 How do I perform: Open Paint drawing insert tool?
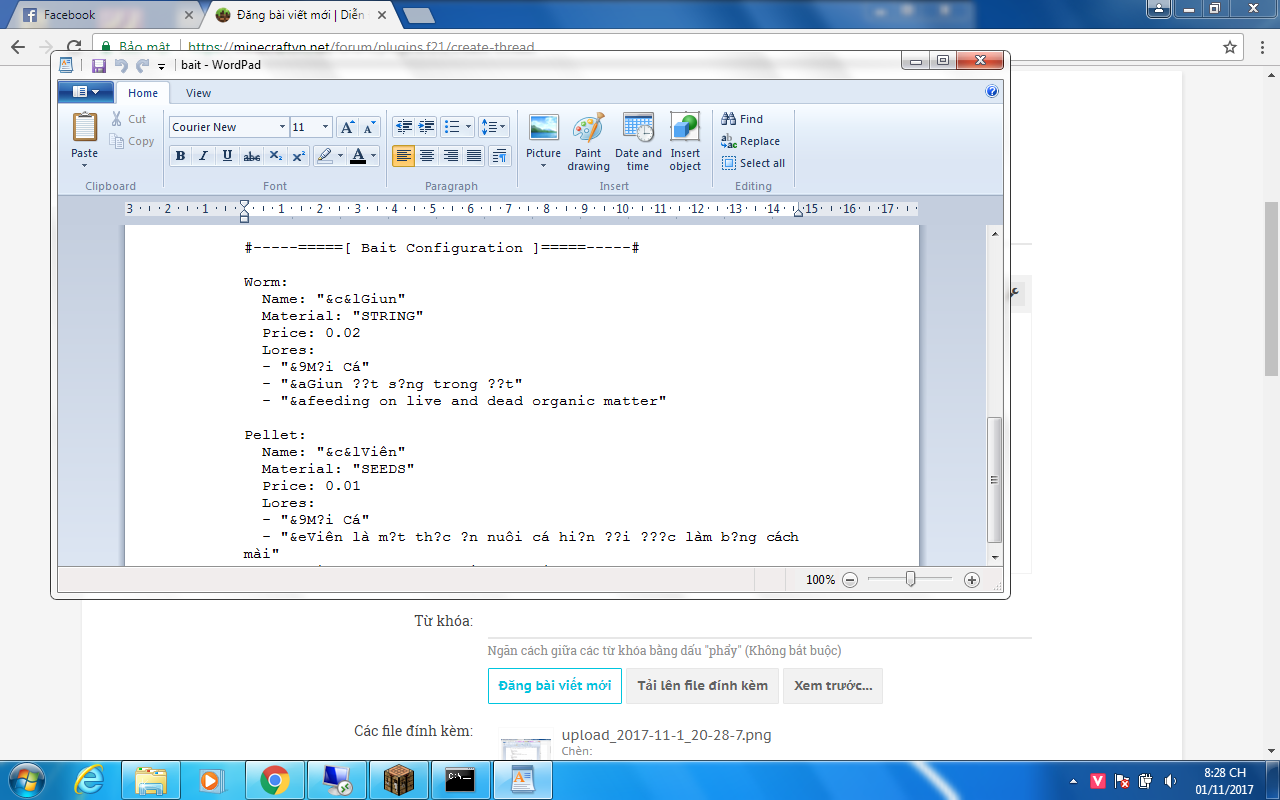588,129
